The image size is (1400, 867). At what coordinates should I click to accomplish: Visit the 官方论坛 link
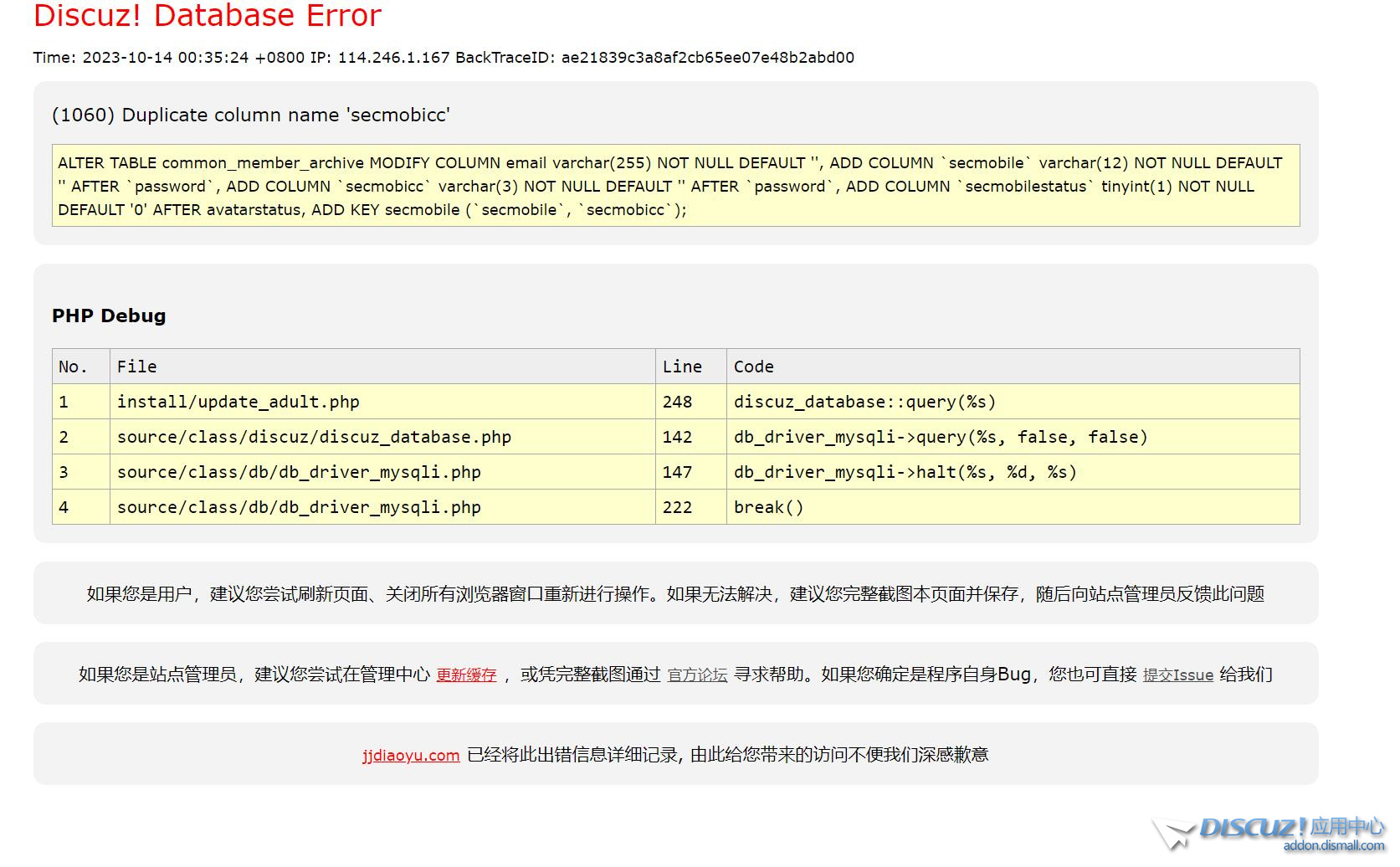(697, 675)
